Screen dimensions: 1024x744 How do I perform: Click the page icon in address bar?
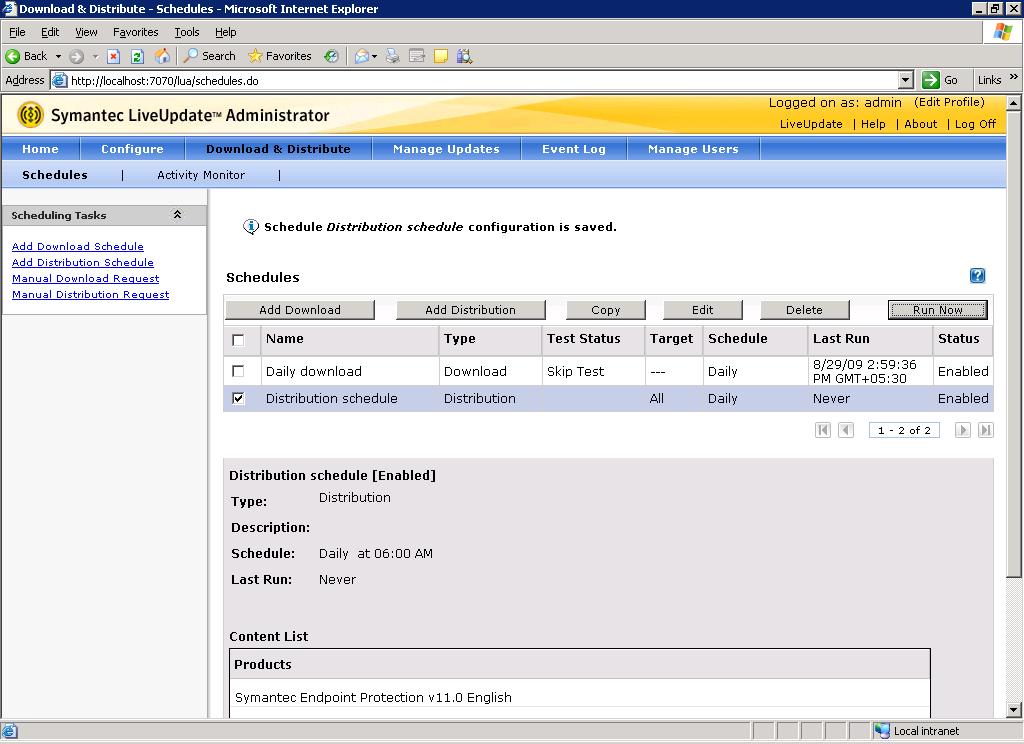pos(59,80)
